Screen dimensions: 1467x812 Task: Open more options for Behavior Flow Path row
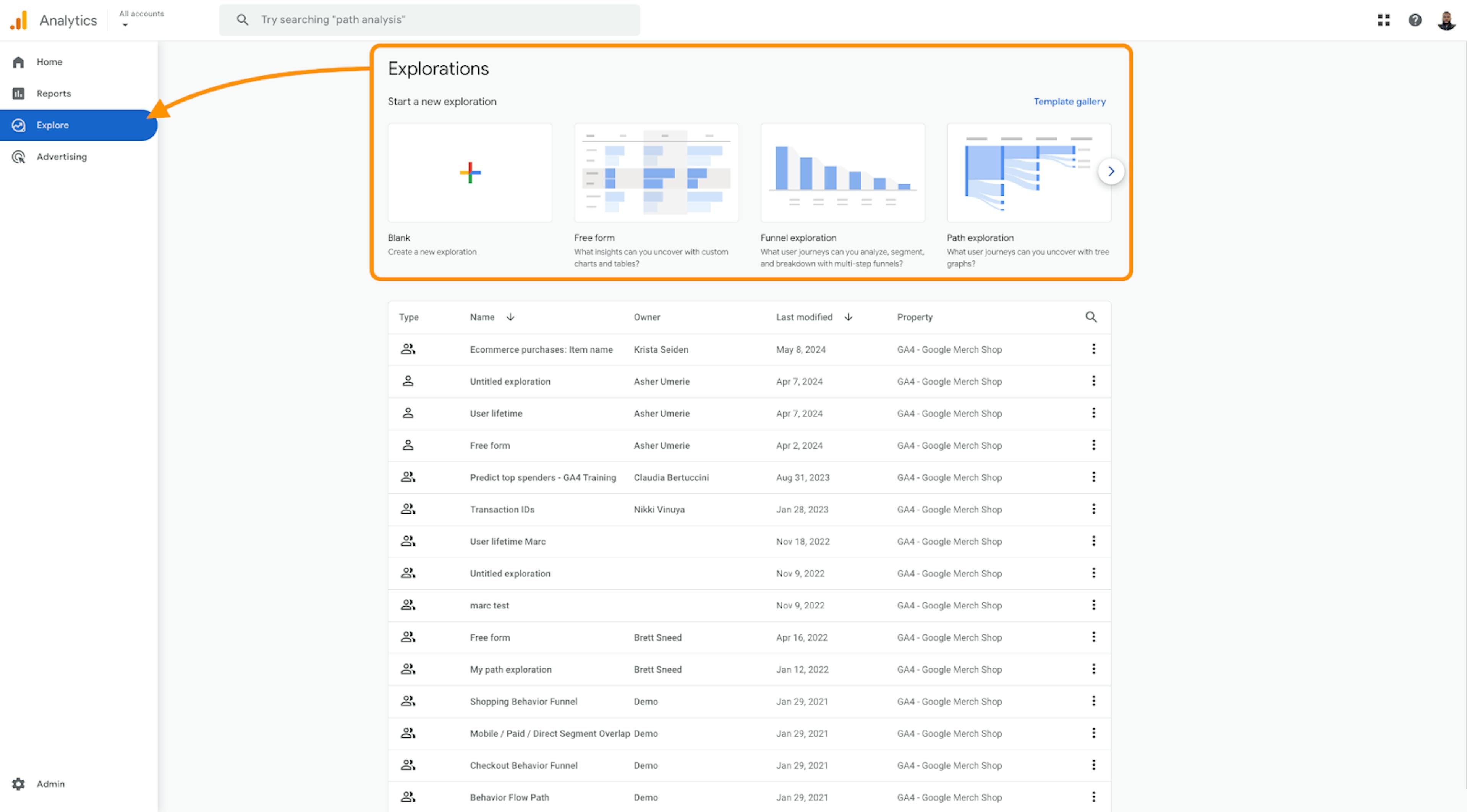tap(1093, 797)
